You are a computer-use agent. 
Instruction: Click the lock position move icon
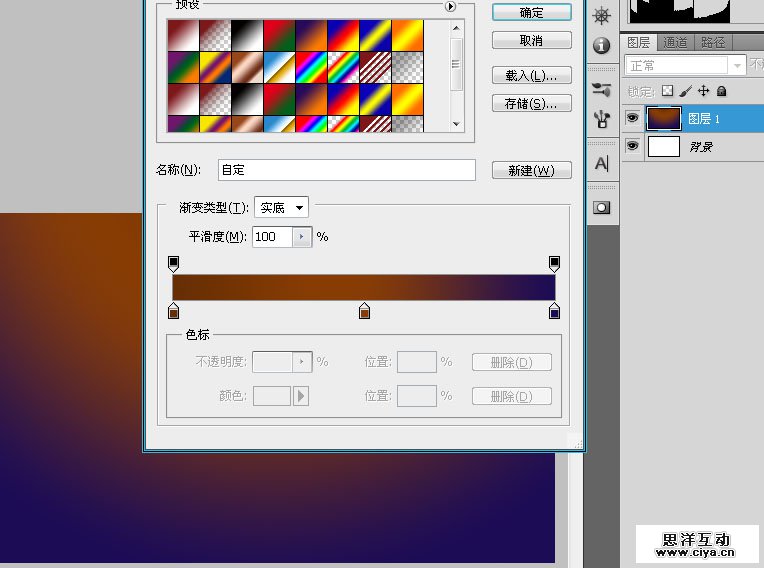click(x=704, y=91)
